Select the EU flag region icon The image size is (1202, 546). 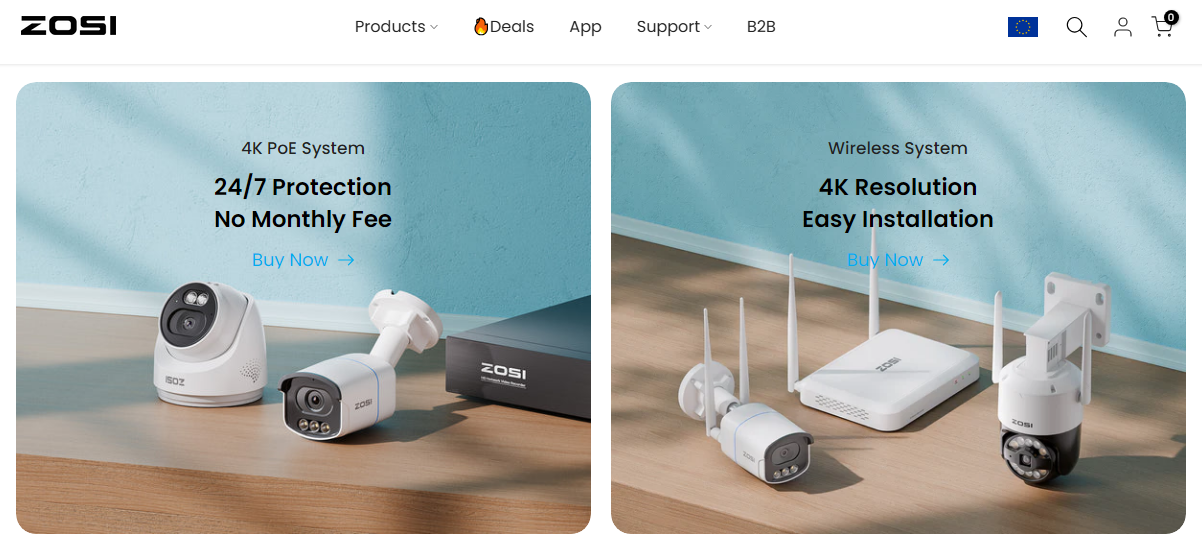1023,27
